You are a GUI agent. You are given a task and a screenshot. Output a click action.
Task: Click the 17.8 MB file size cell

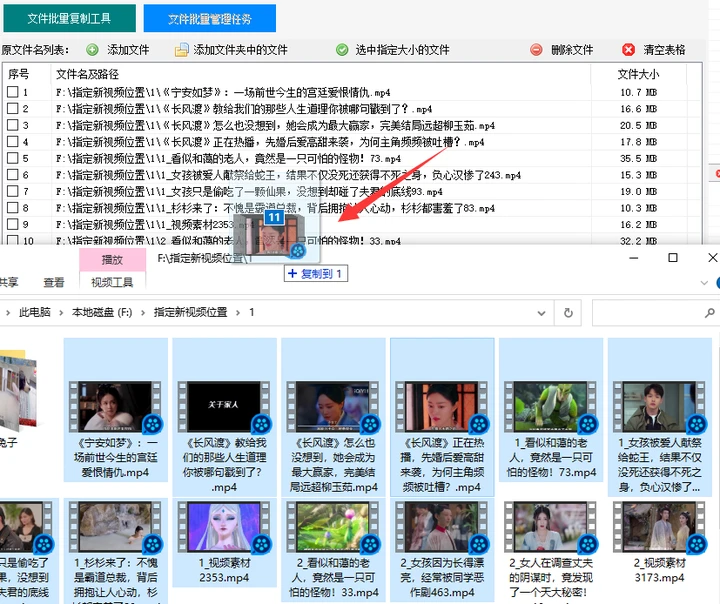638,142
